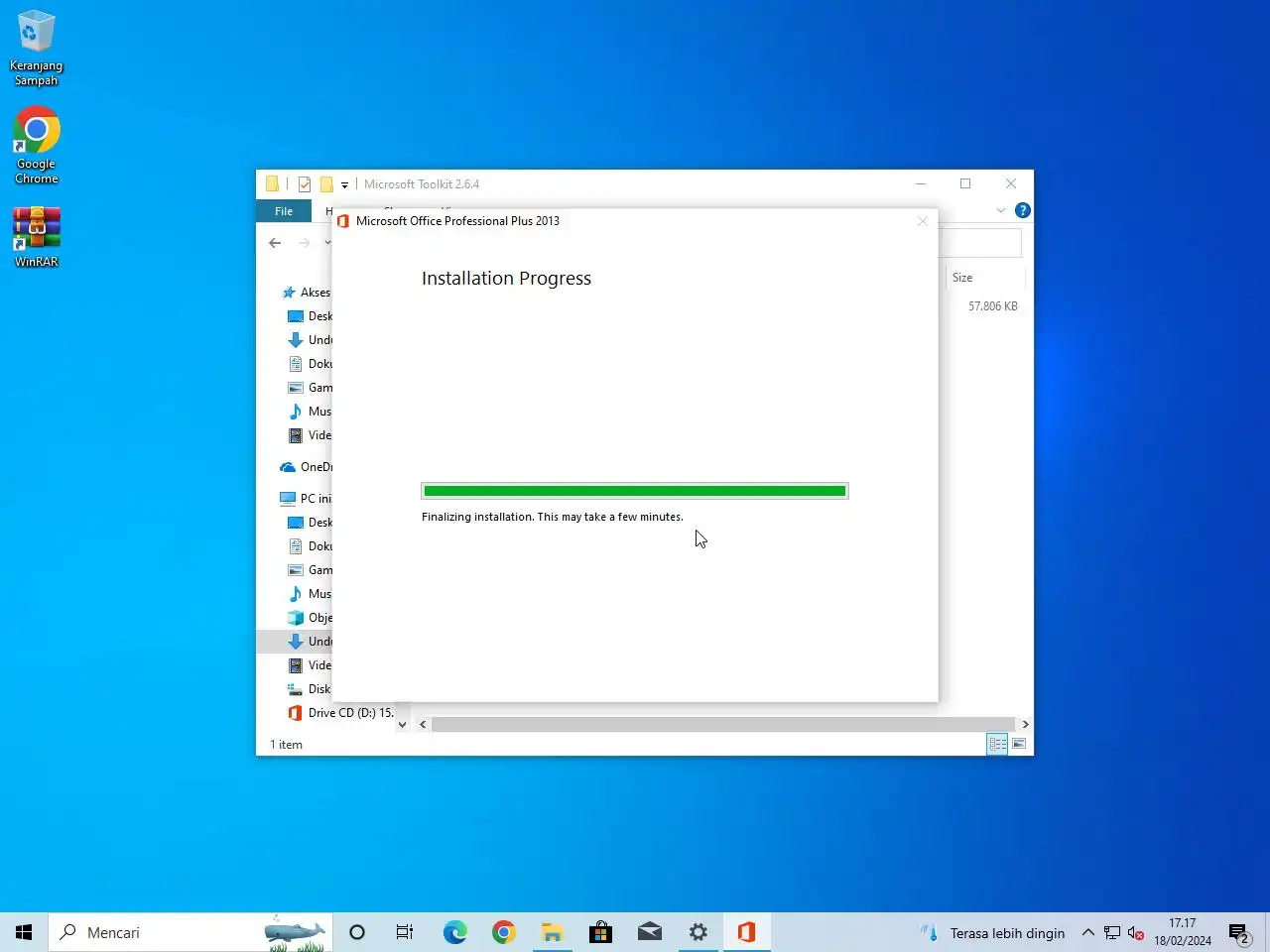Click horizontal scrollbar left arrow in Explorer

(x=423, y=725)
